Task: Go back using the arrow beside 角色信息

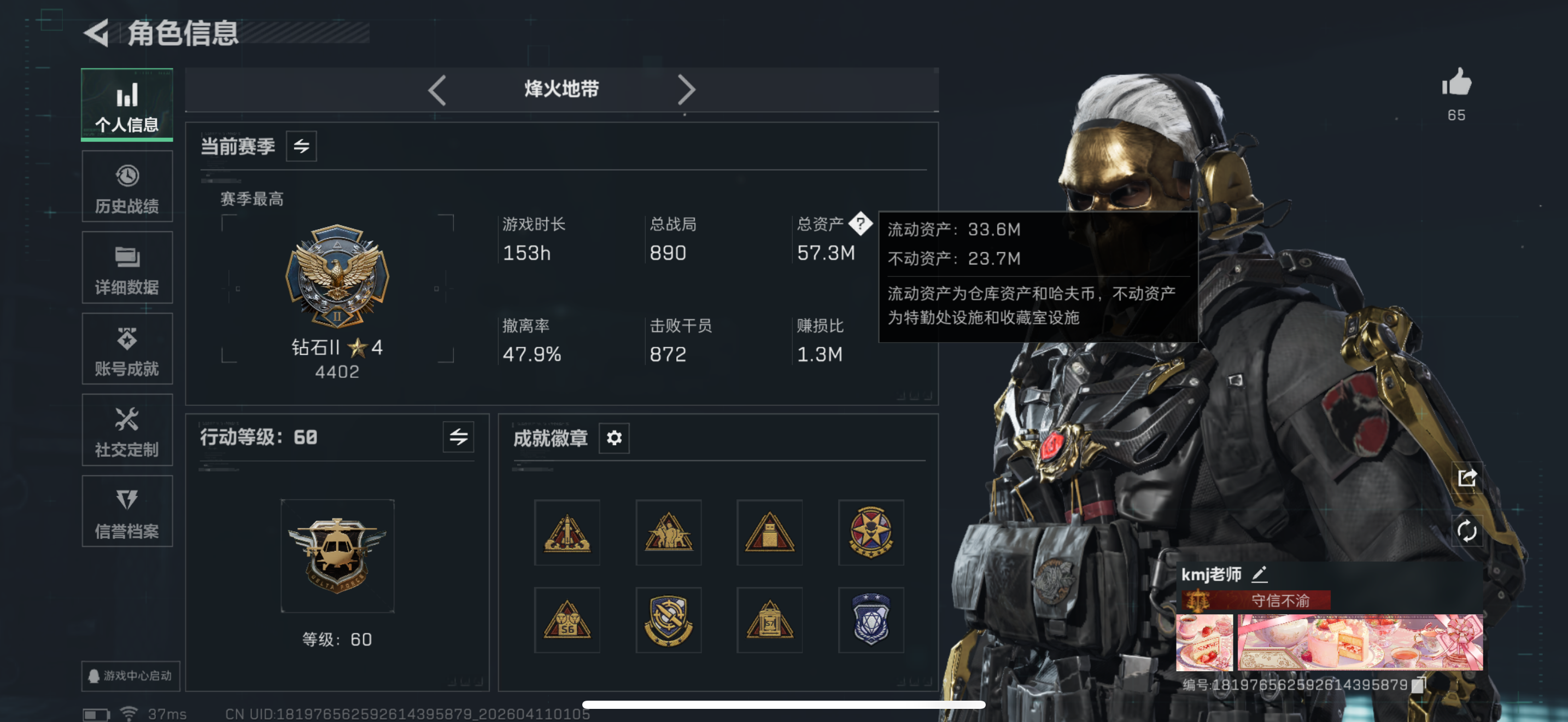Action: (96, 33)
